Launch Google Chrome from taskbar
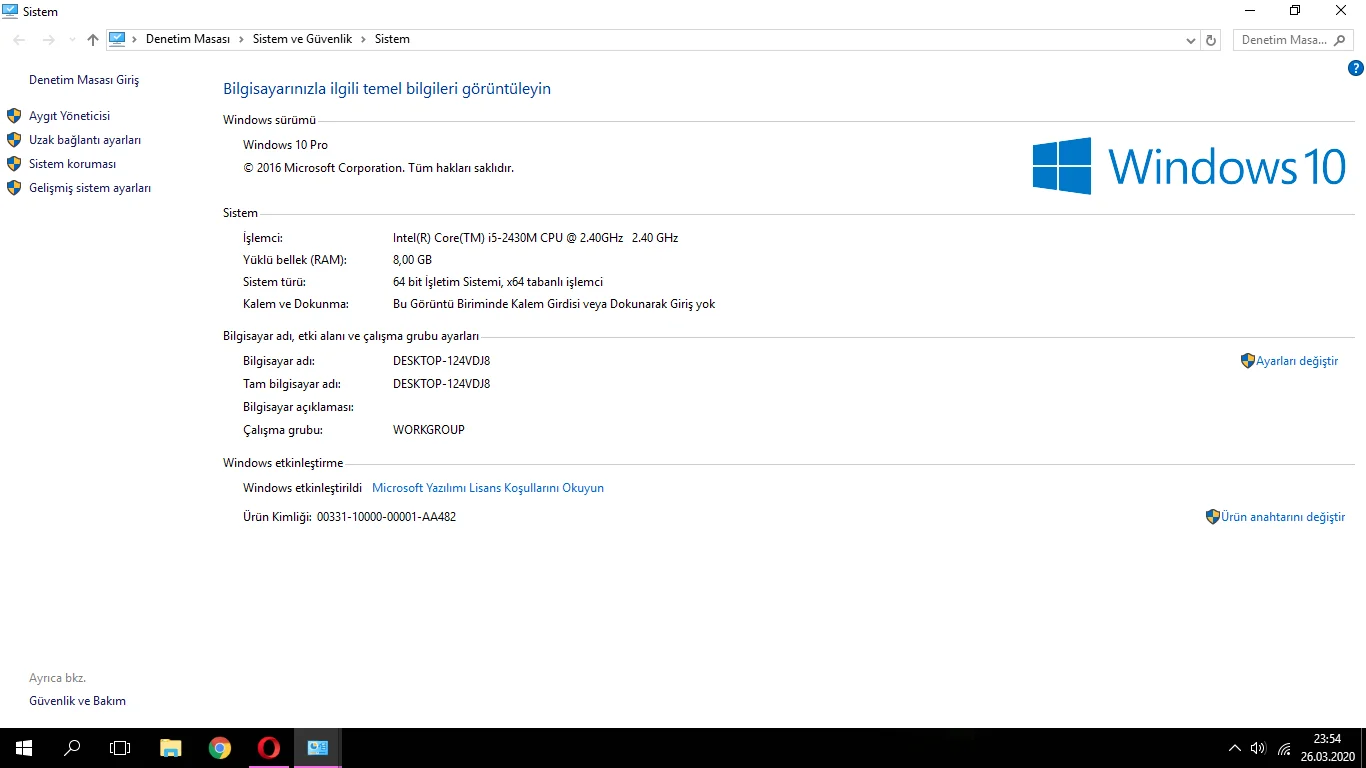This screenshot has width=1366, height=768. click(x=220, y=748)
